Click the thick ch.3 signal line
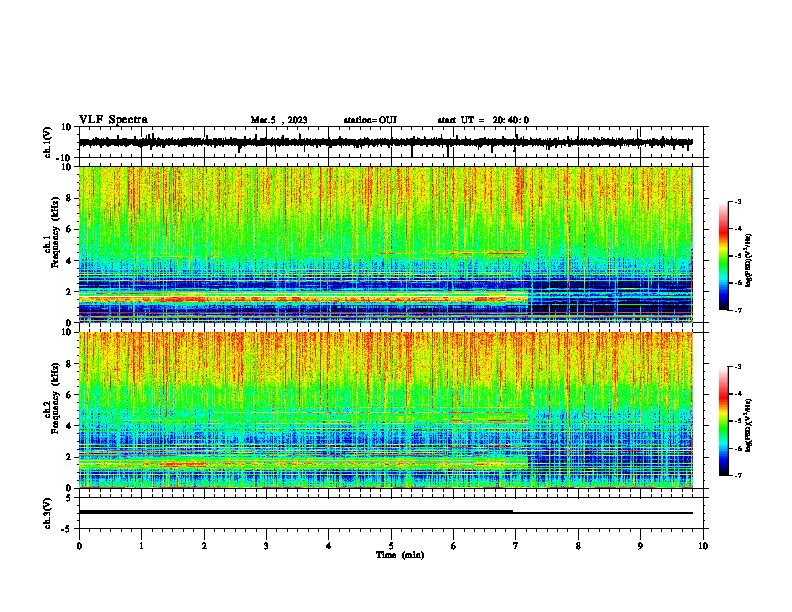 coord(296,512)
